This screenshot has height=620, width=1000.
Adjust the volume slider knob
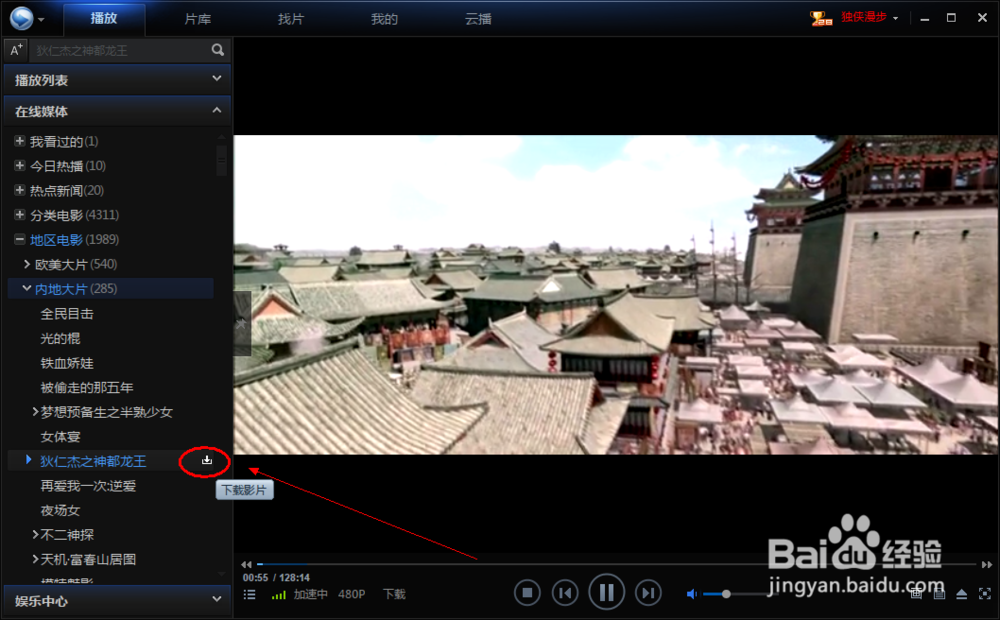coord(726,594)
